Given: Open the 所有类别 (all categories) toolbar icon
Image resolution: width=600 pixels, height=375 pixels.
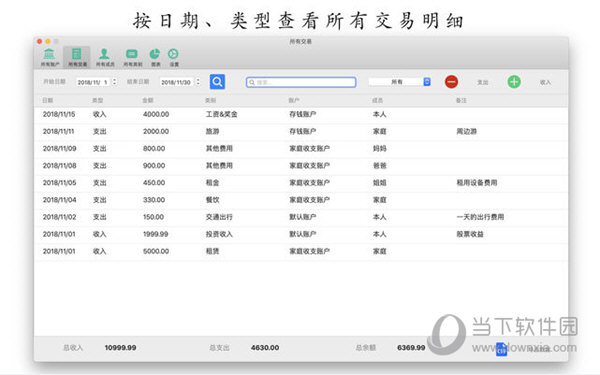Looking at the screenshot, I should pos(132,57).
